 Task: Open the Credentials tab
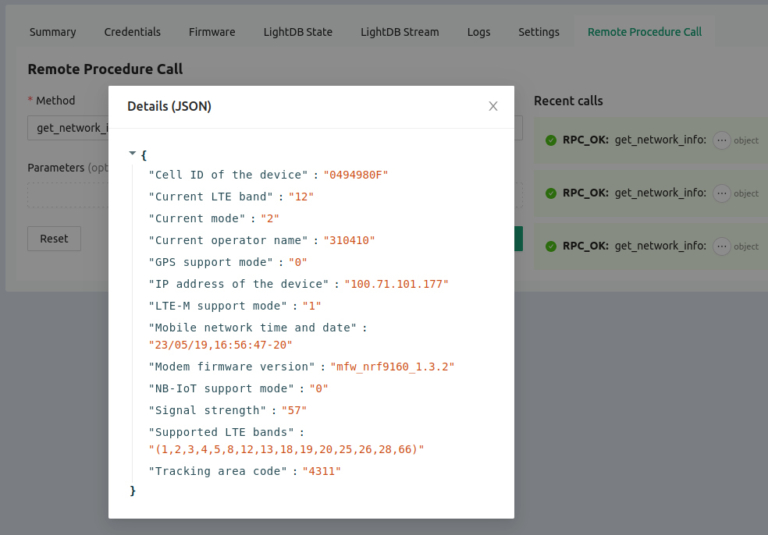[x=132, y=32]
